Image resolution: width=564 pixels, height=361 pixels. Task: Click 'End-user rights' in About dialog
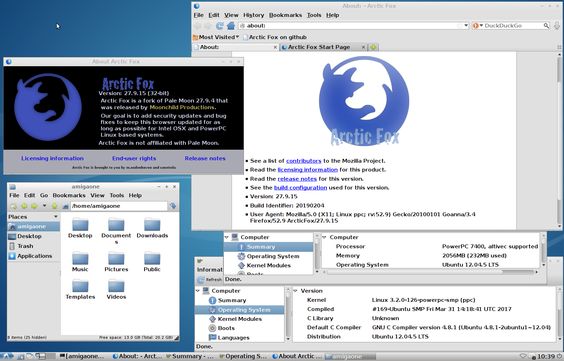tap(134, 158)
